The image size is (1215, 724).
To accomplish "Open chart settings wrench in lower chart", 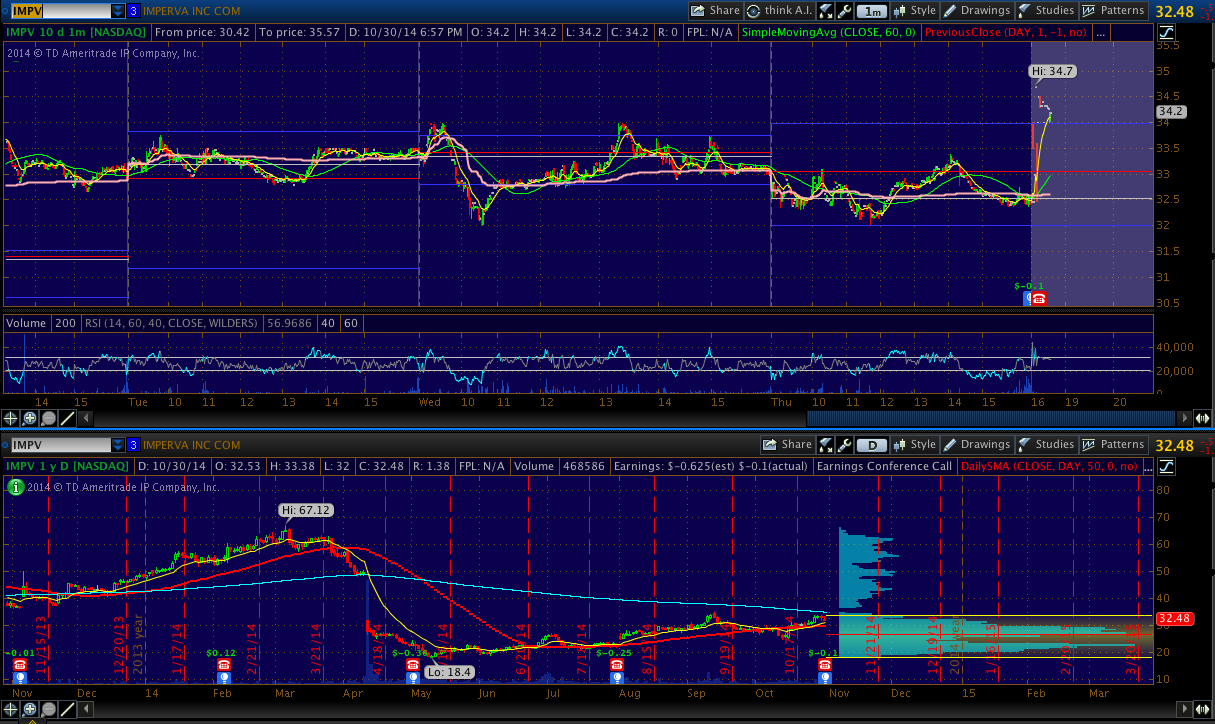I will (x=845, y=444).
